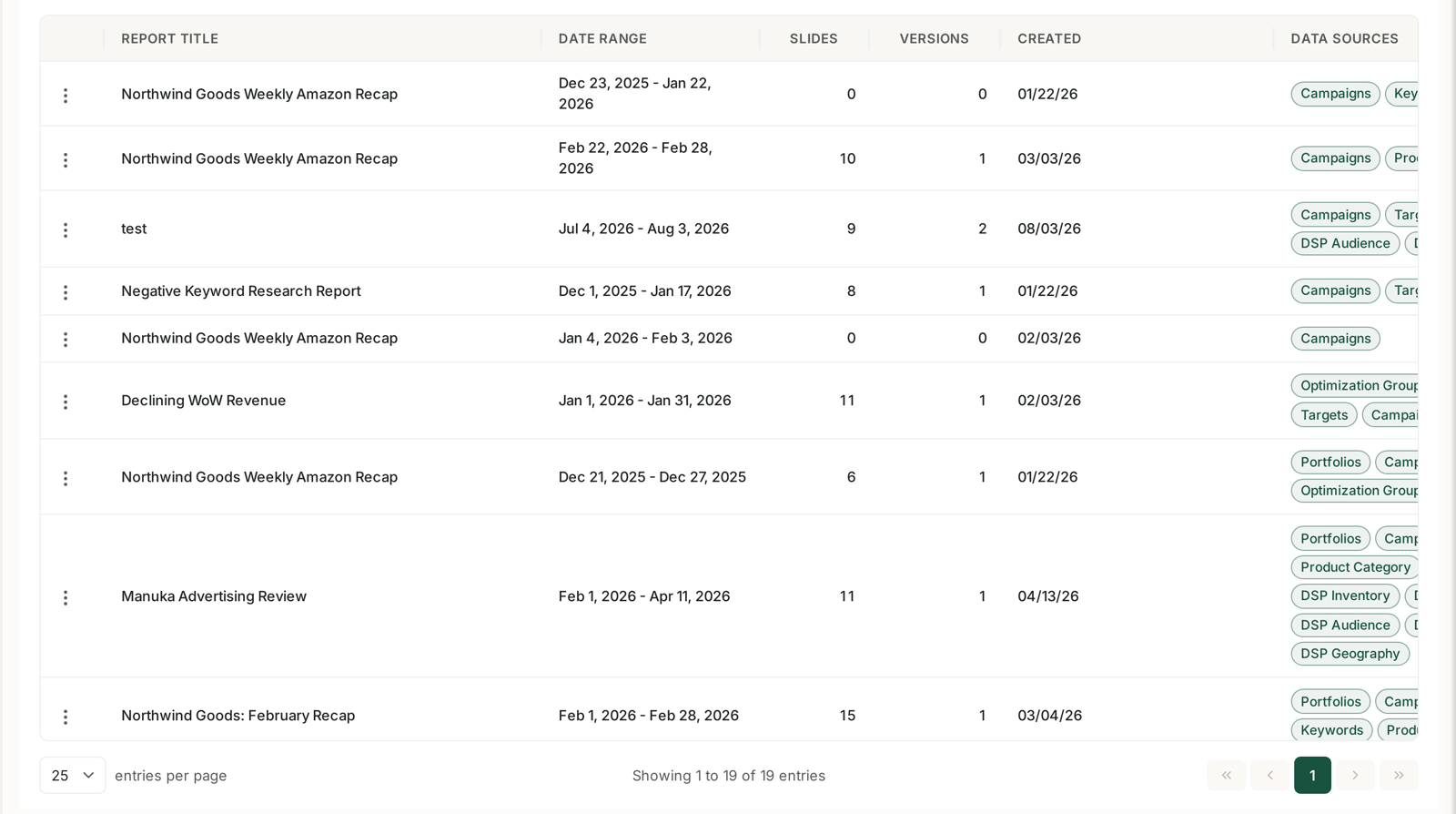Open the Northwind Goods: February Recap report
1456x814 pixels.
[x=238, y=716]
